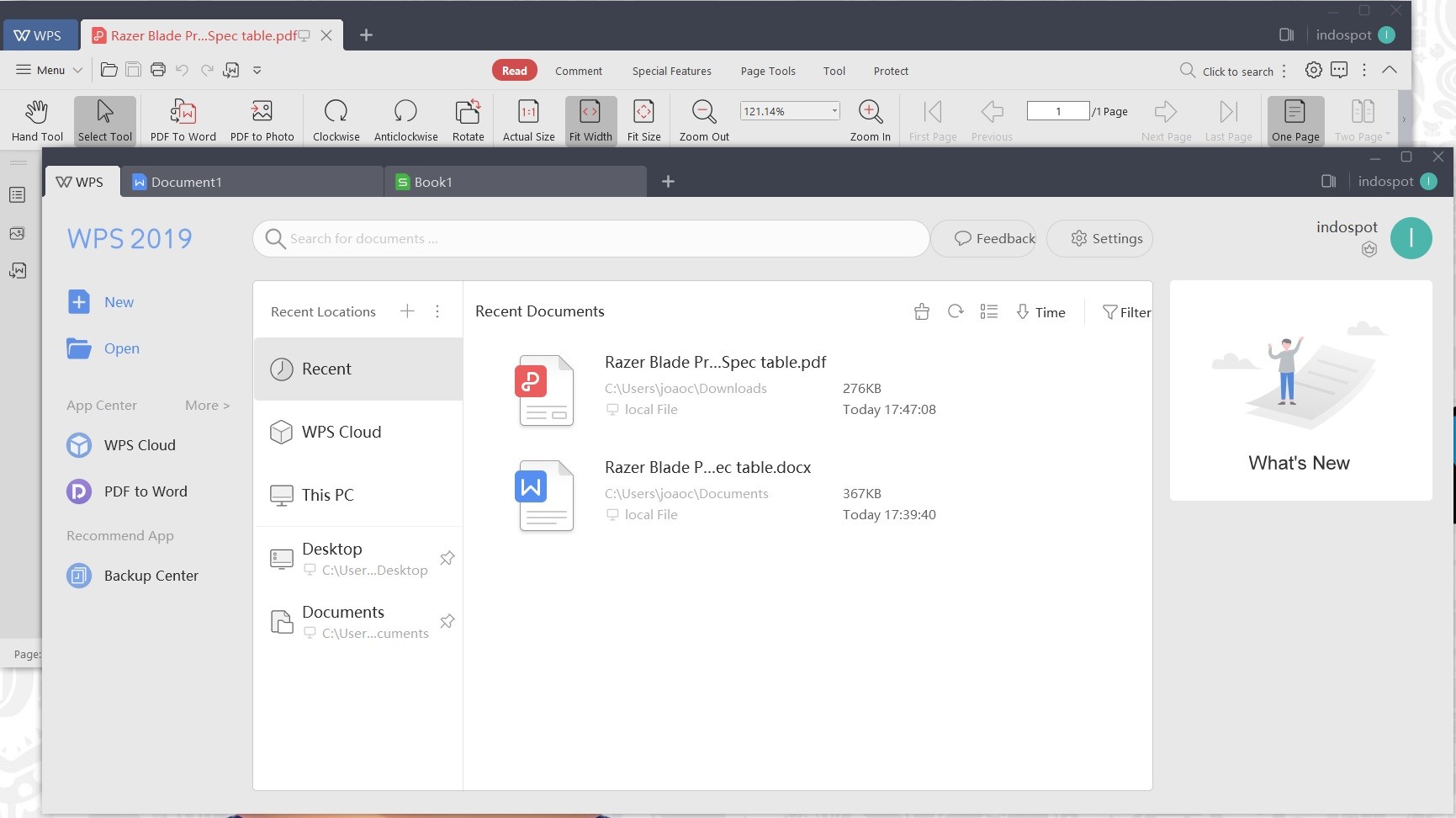Click the Search for documents field
Screen dimensions: 1456x818
[590, 239]
